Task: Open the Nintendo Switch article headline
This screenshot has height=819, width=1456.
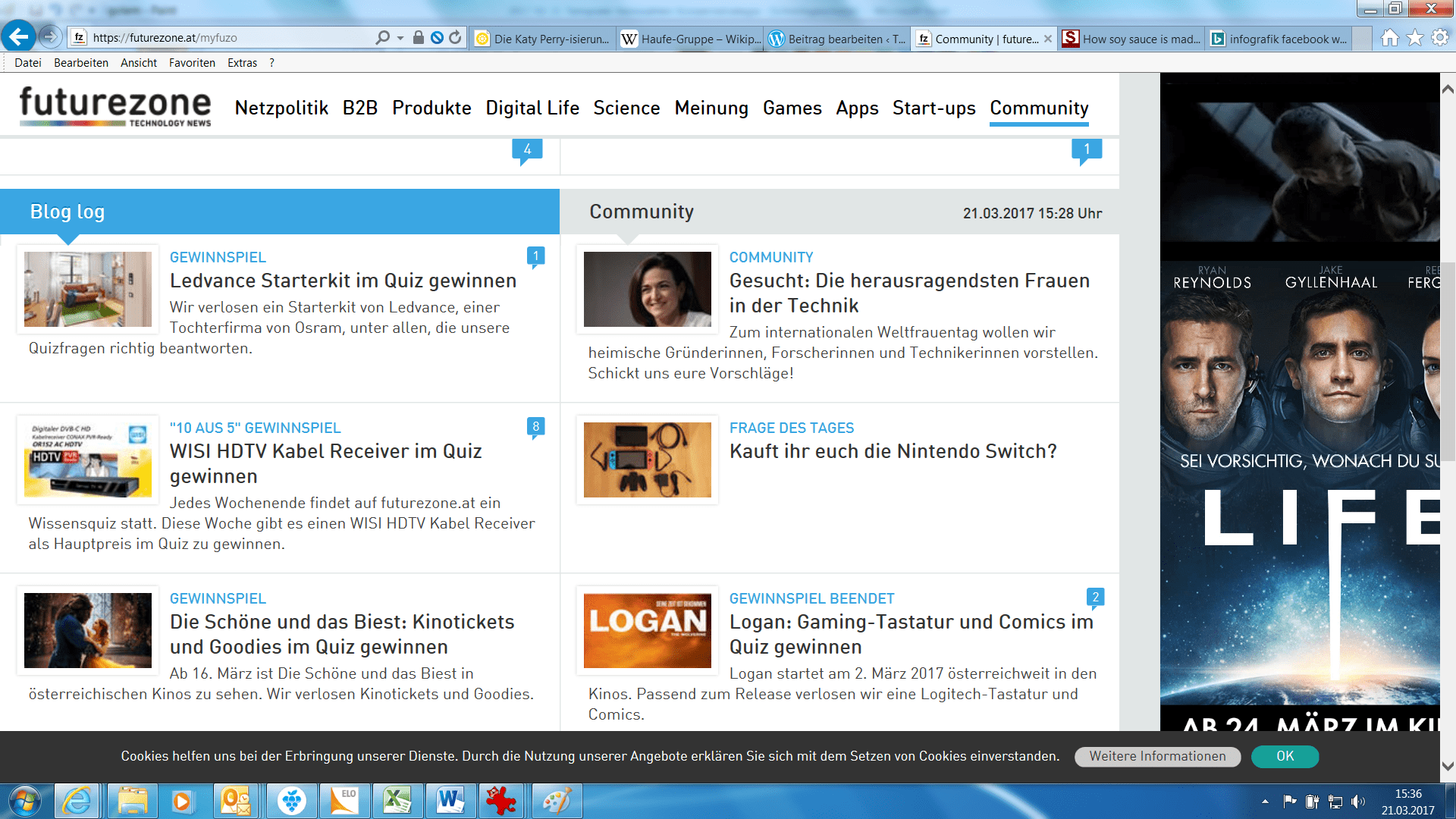Action: click(x=893, y=451)
